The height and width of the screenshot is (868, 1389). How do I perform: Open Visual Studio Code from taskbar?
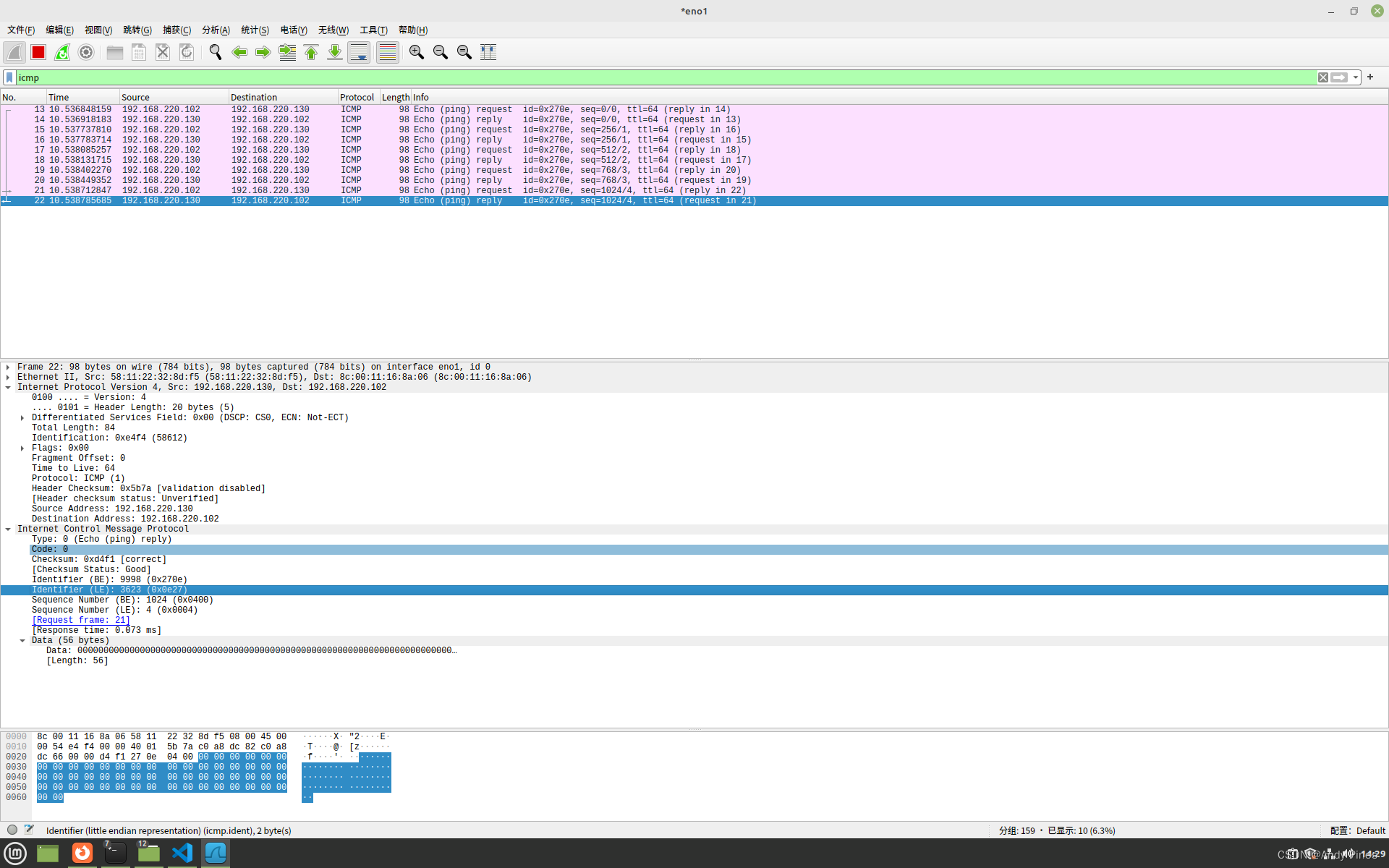tap(182, 853)
